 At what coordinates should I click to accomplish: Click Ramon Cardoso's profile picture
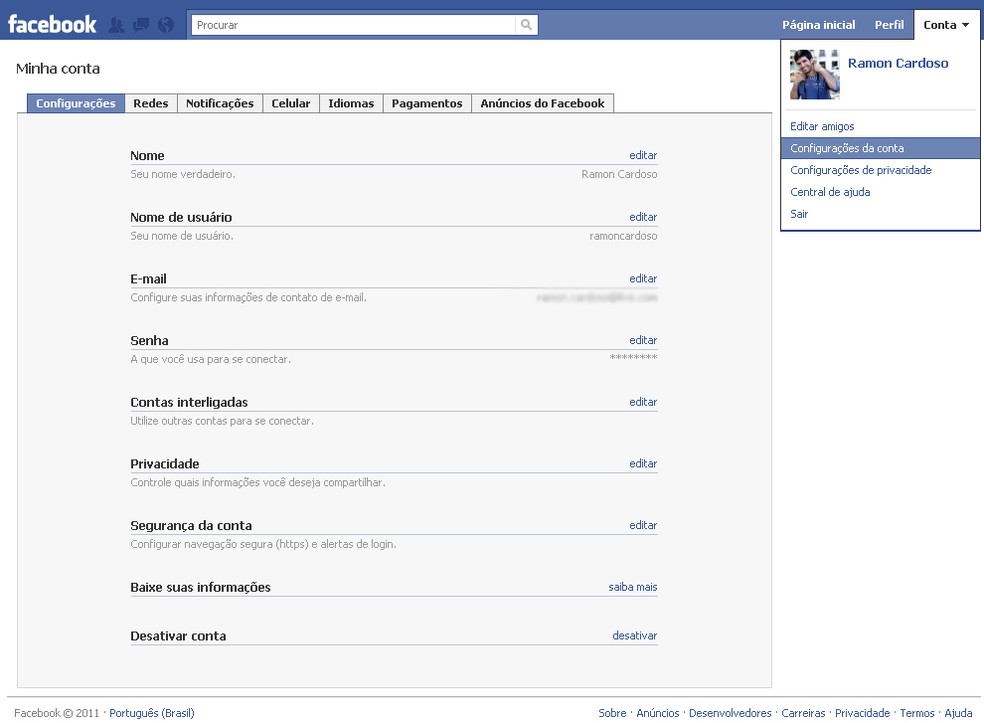click(x=814, y=73)
